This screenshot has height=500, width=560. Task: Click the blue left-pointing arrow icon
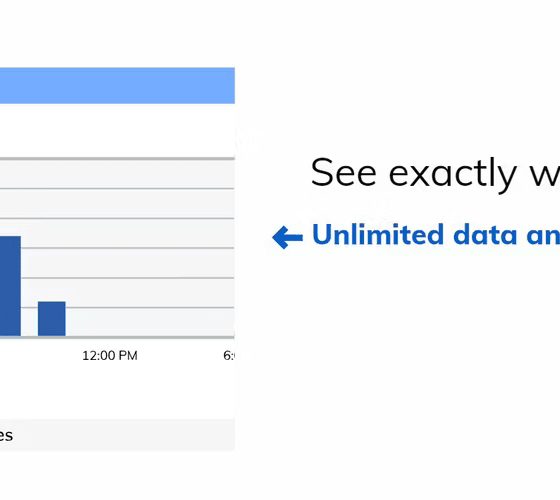click(288, 237)
